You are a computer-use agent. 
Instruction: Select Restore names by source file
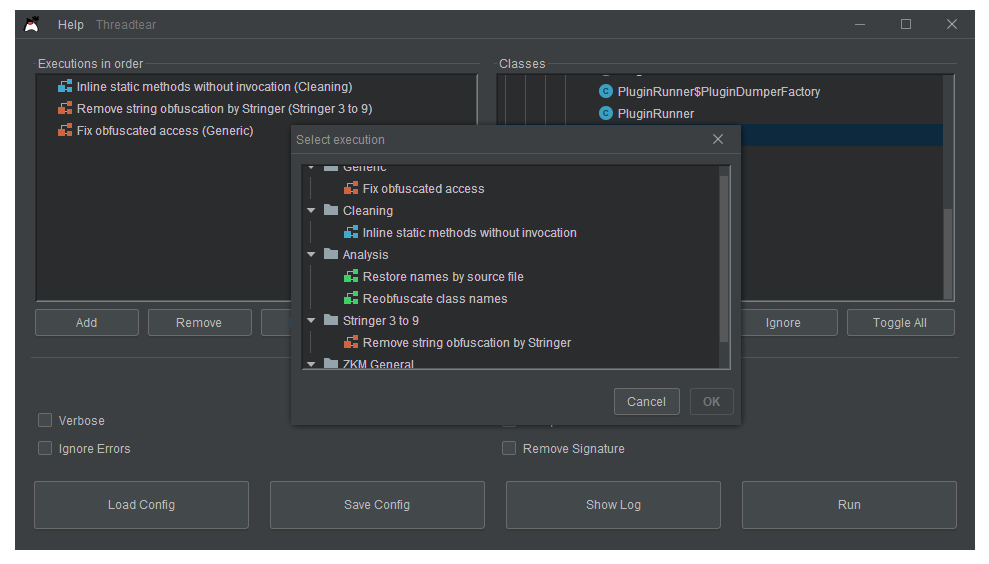[x=443, y=277]
